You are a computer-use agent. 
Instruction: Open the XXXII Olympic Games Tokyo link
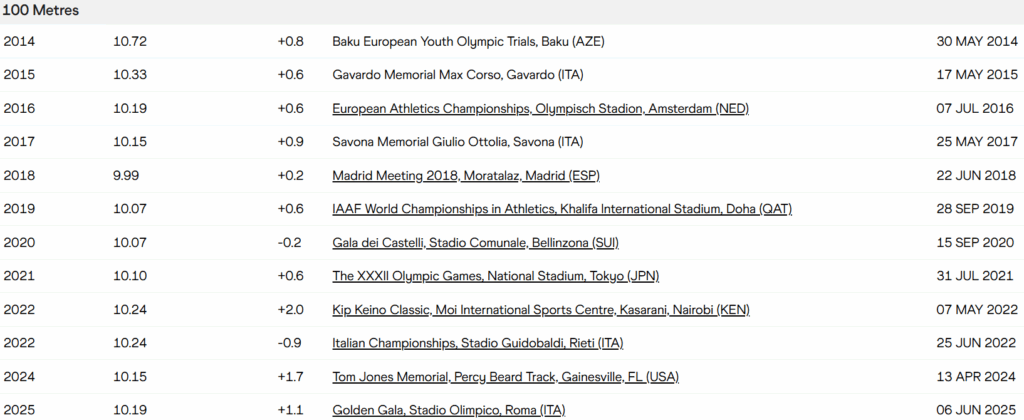click(x=495, y=276)
